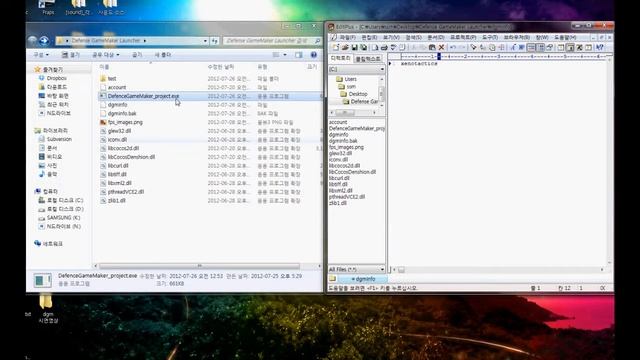Open 파일(F) menu in EditPlus
The width and height of the screenshot is (640, 360).
pos(347,38)
